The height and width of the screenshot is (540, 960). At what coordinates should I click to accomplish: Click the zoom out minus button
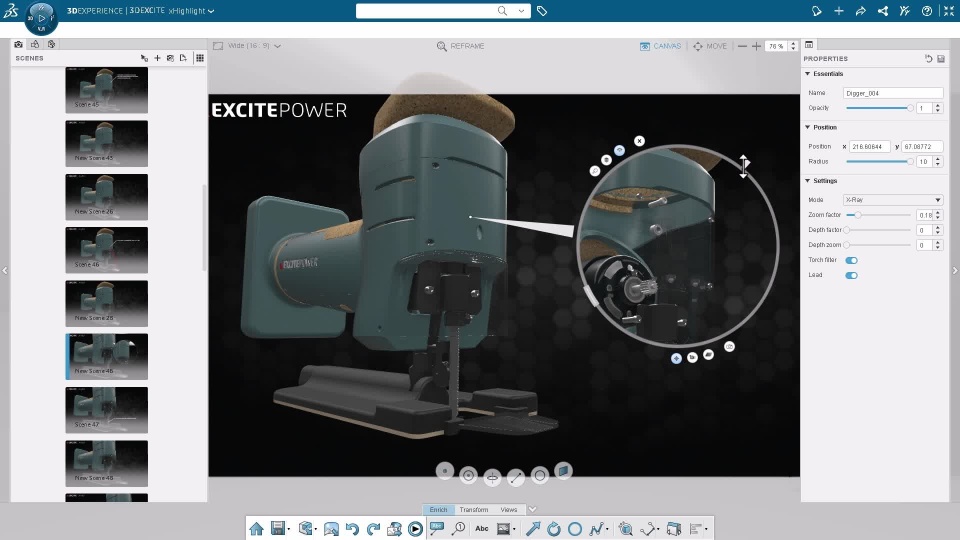[x=742, y=46]
